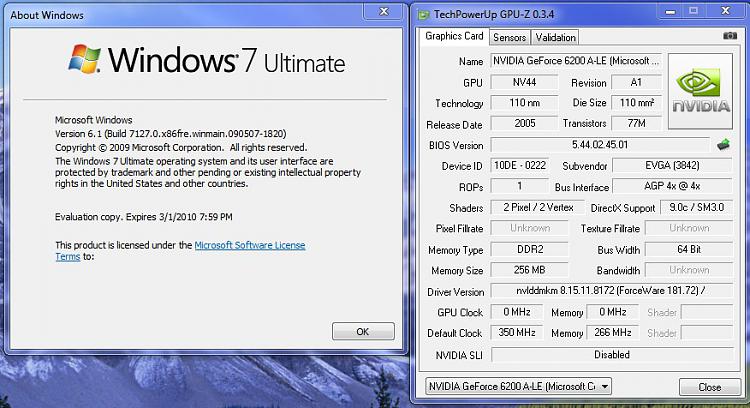Click the Device ID value 10DE - 0222
The height and width of the screenshot is (408, 750).
click(519, 165)
